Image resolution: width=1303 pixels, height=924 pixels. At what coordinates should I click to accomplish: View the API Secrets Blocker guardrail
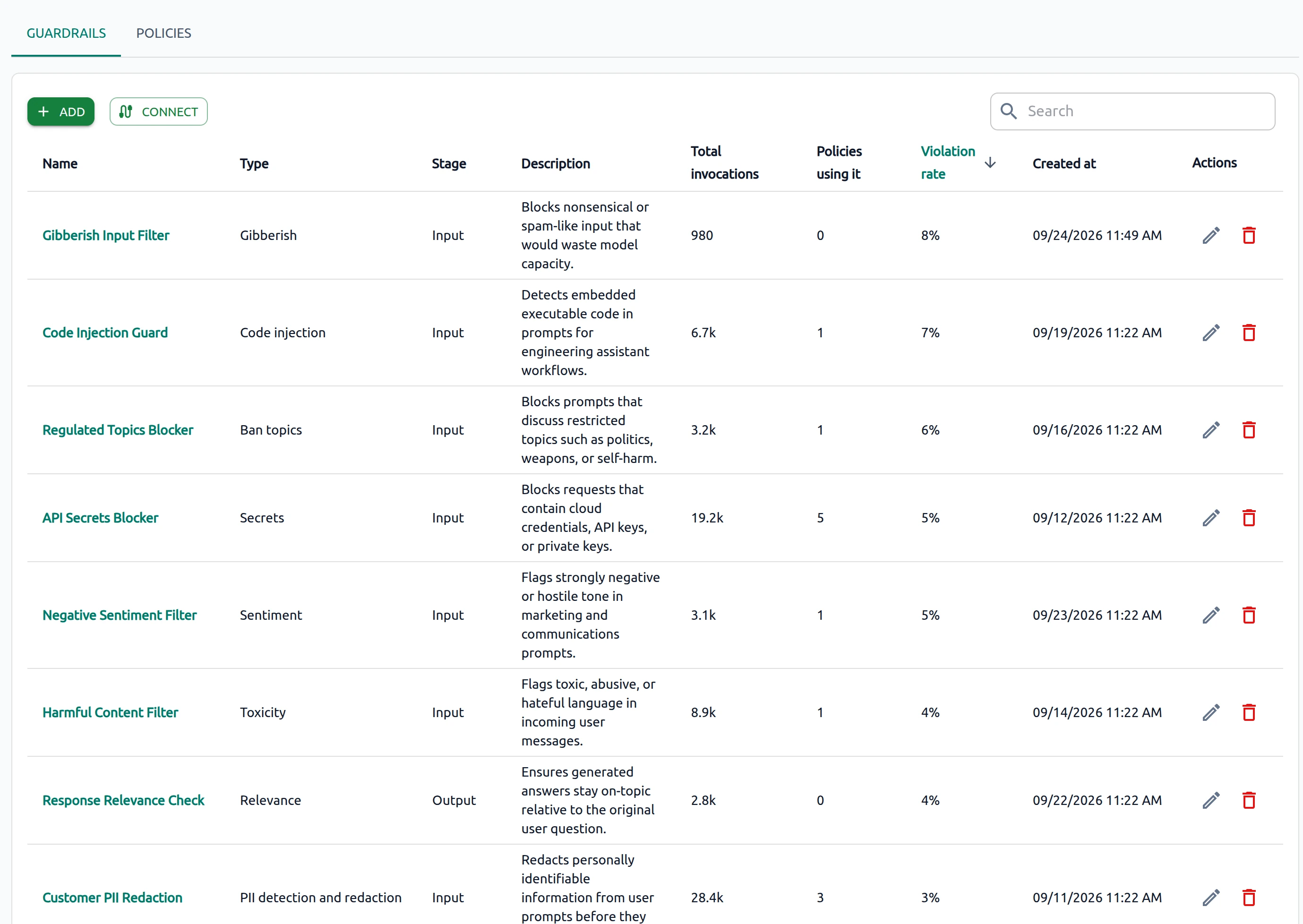100,518
